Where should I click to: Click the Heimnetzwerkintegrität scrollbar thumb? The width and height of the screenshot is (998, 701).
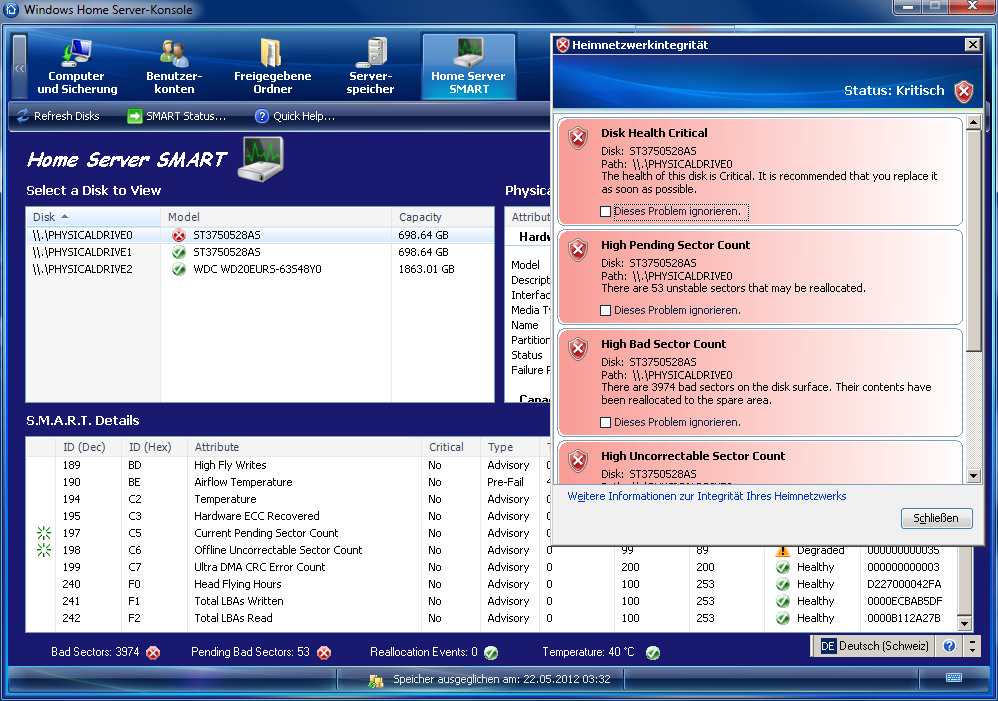973,242
